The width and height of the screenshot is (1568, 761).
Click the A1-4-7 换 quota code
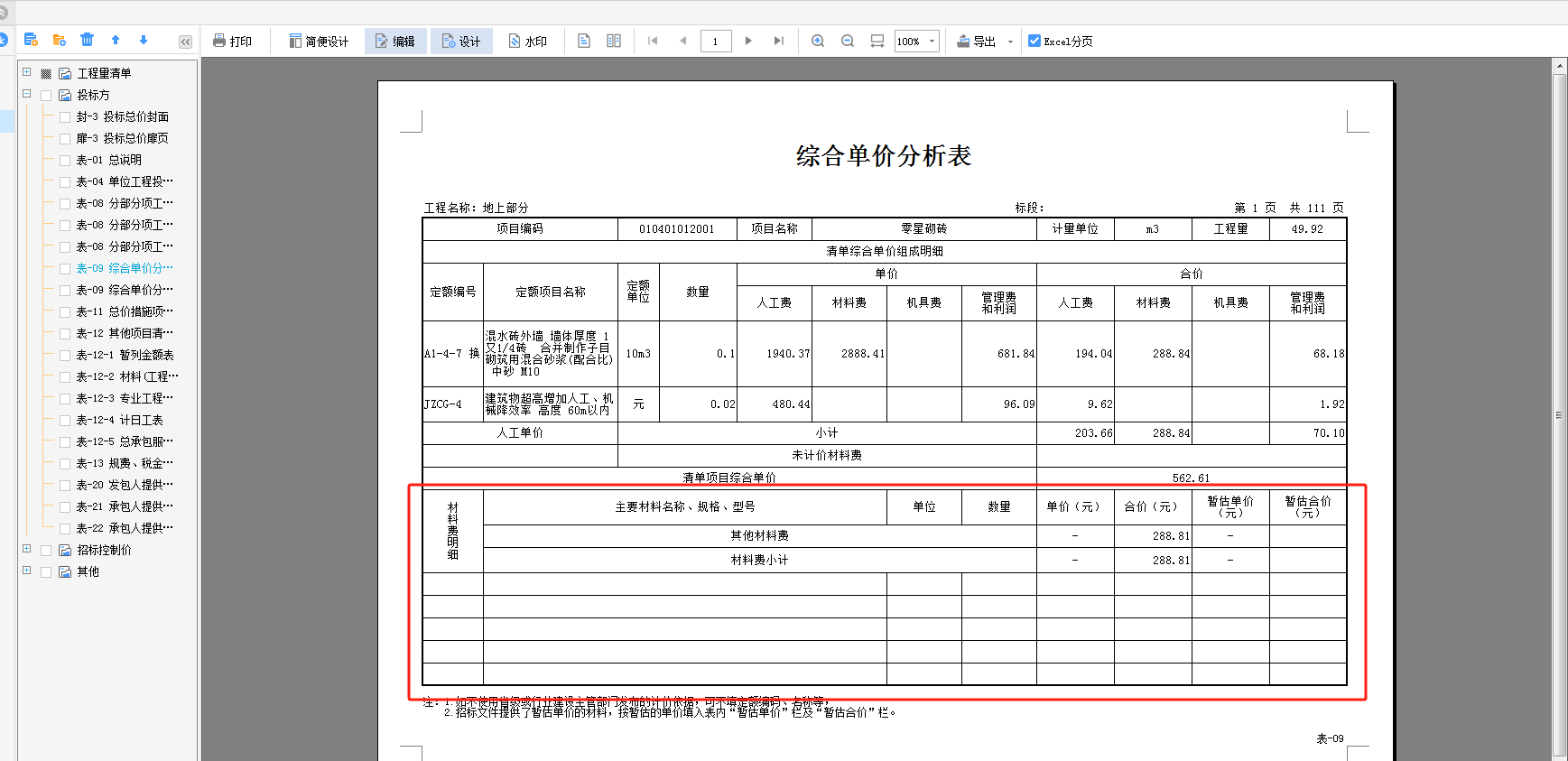coord(452,354)
